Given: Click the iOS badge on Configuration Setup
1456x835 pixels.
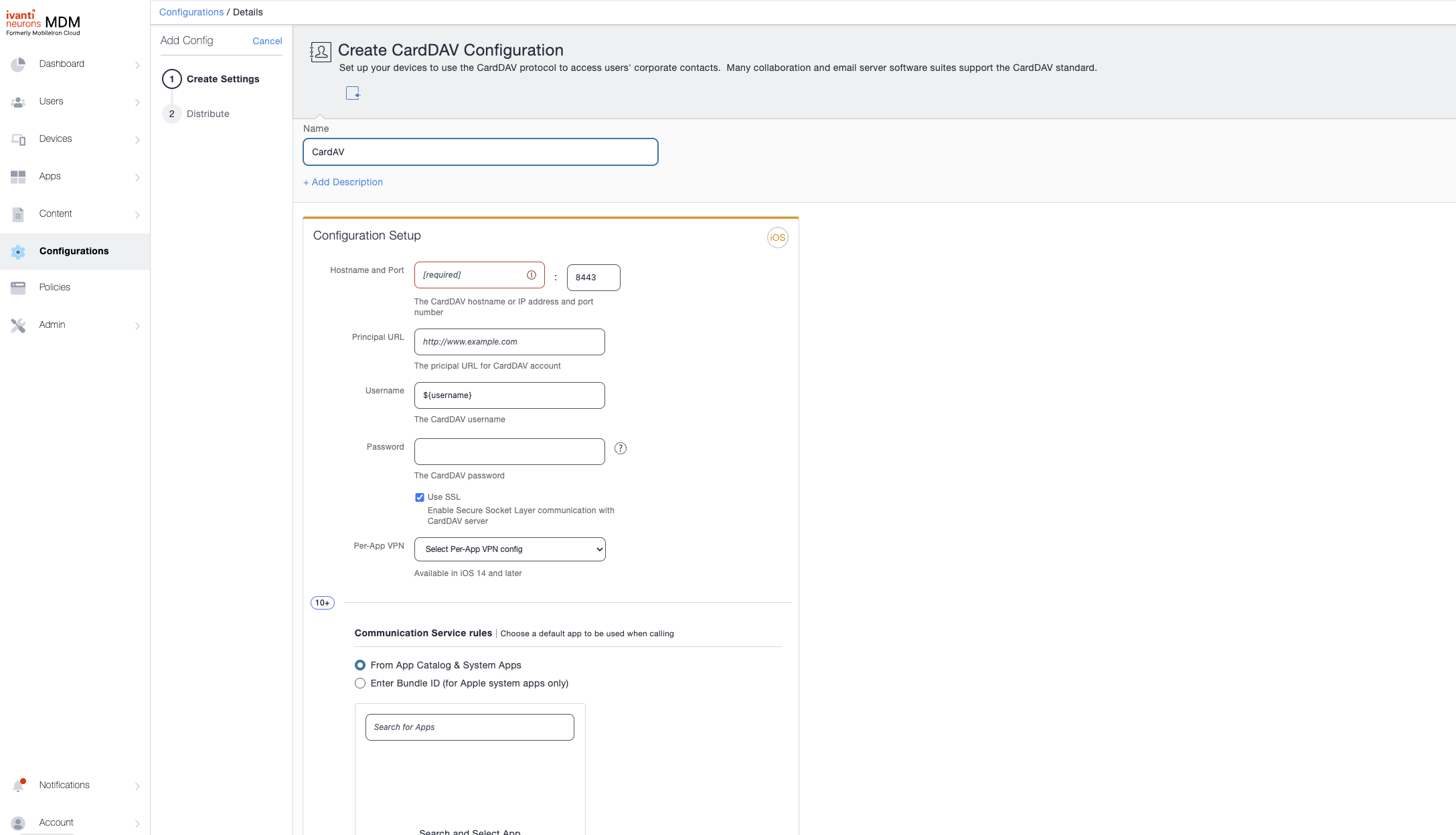Looking at the screenshot, I should 777,238.
